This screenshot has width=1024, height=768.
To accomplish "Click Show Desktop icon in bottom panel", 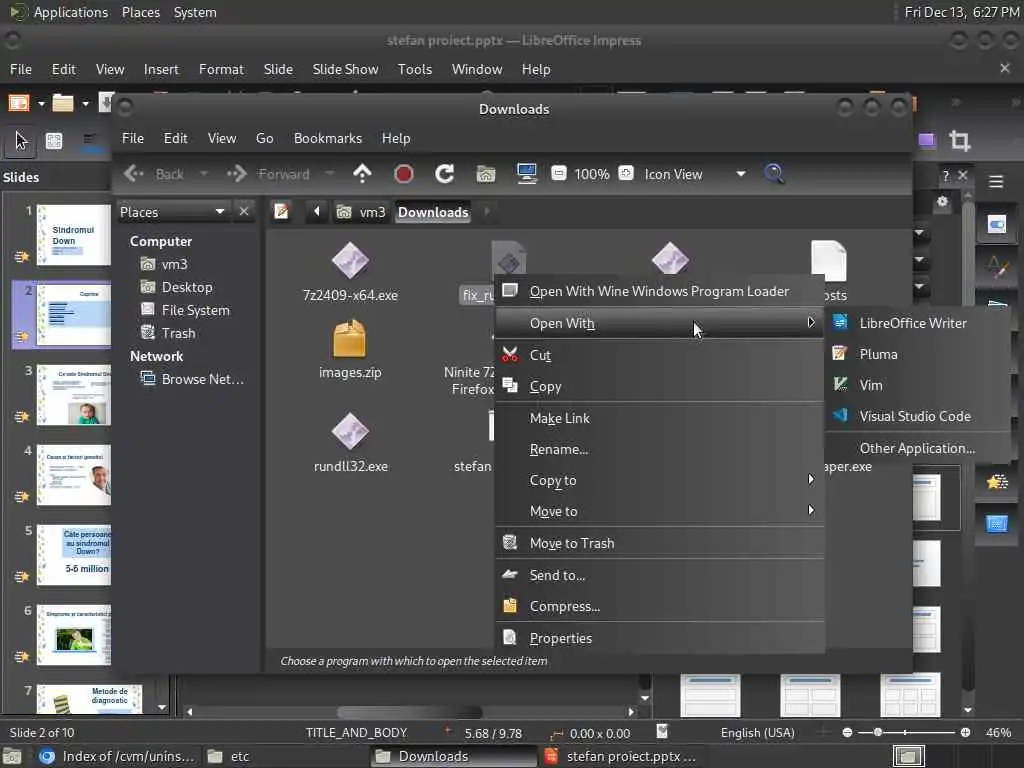I will point(12,756).
